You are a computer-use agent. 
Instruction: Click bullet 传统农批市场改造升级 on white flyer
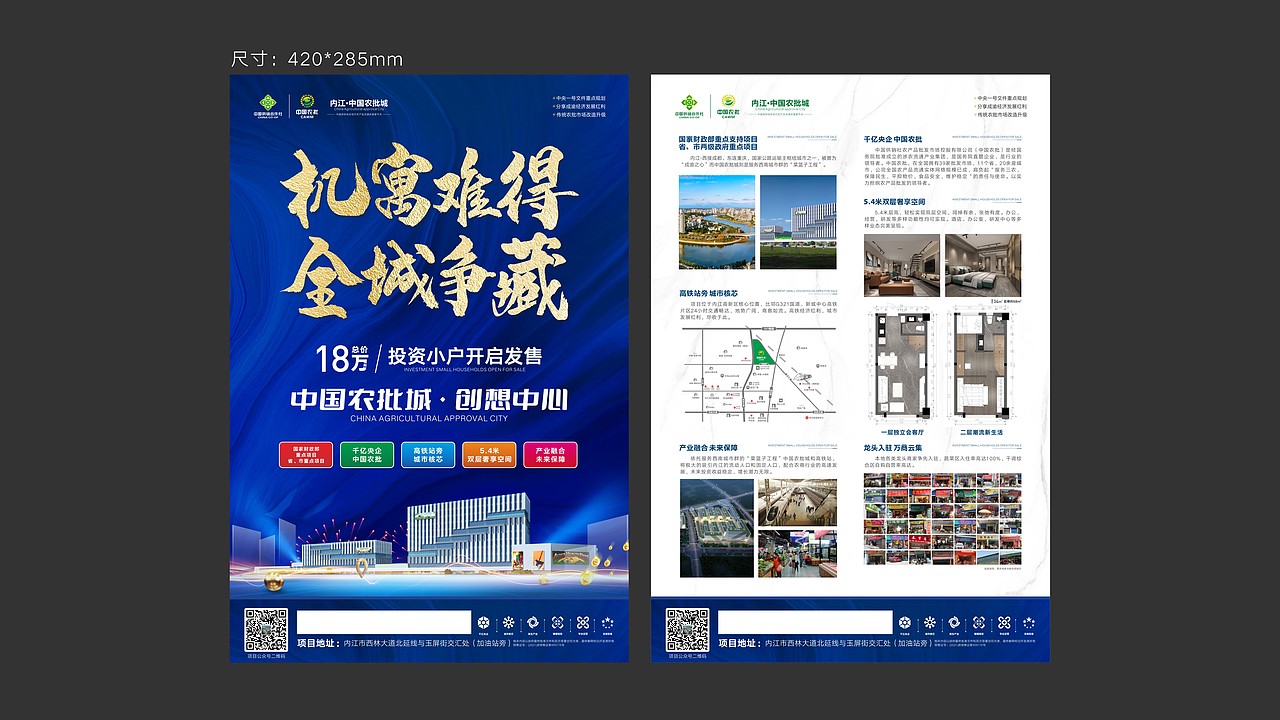[x=1001, y=114]
